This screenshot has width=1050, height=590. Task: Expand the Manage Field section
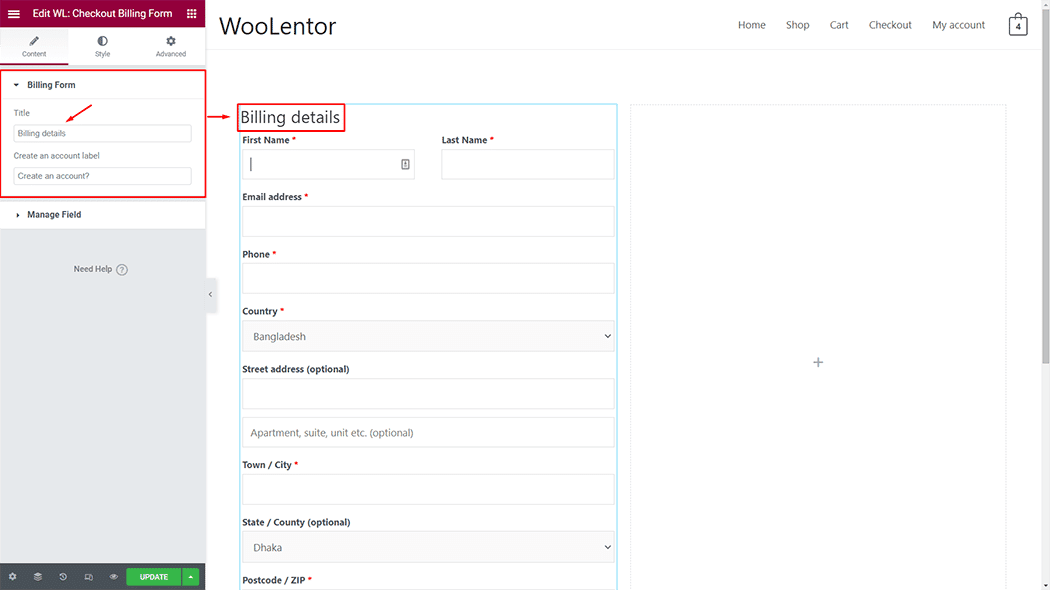pyautogui.click(x=54, y=215)
